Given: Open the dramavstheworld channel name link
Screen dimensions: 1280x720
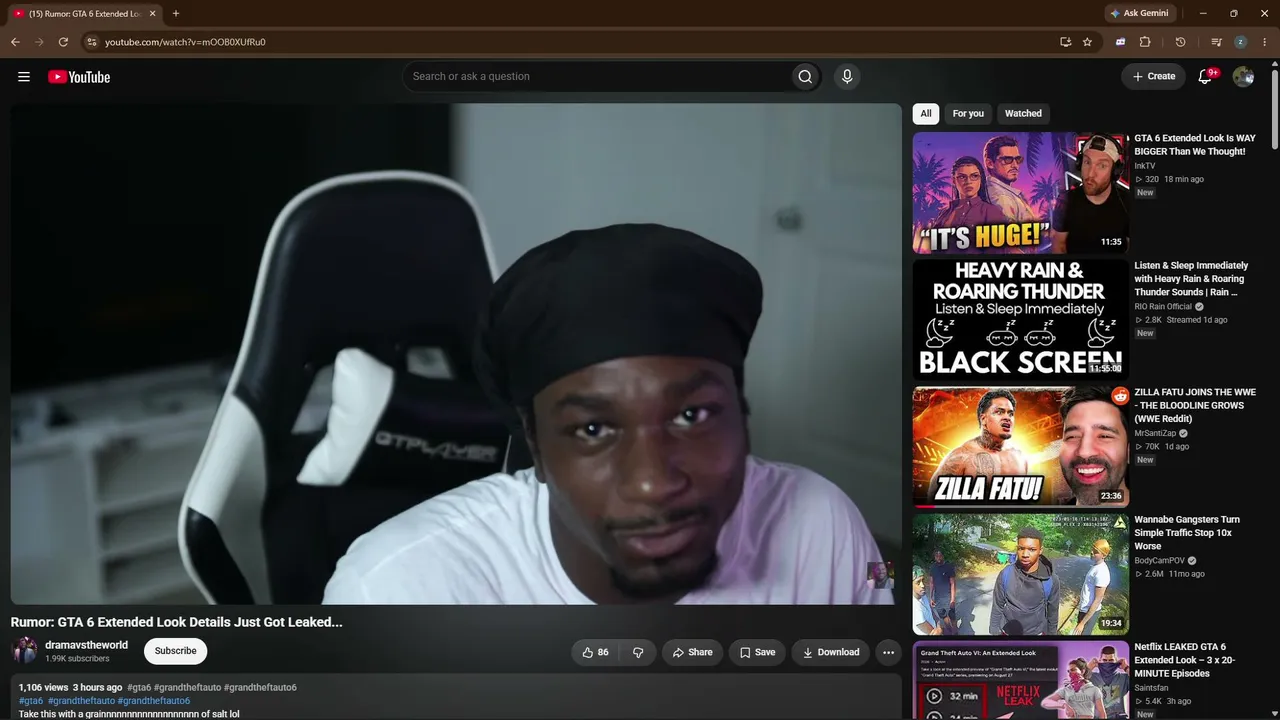Looking at the screenshot, I should (86, 645).
